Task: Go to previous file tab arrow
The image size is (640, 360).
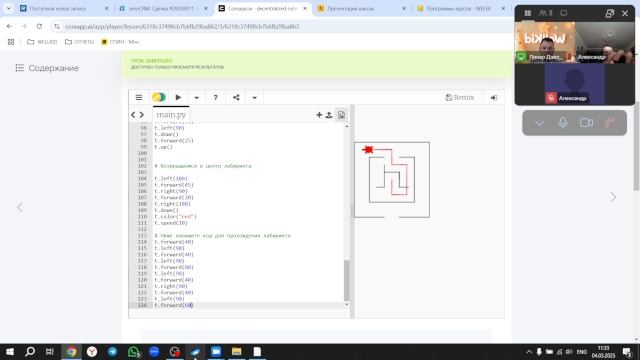Action: click(133, 115)
